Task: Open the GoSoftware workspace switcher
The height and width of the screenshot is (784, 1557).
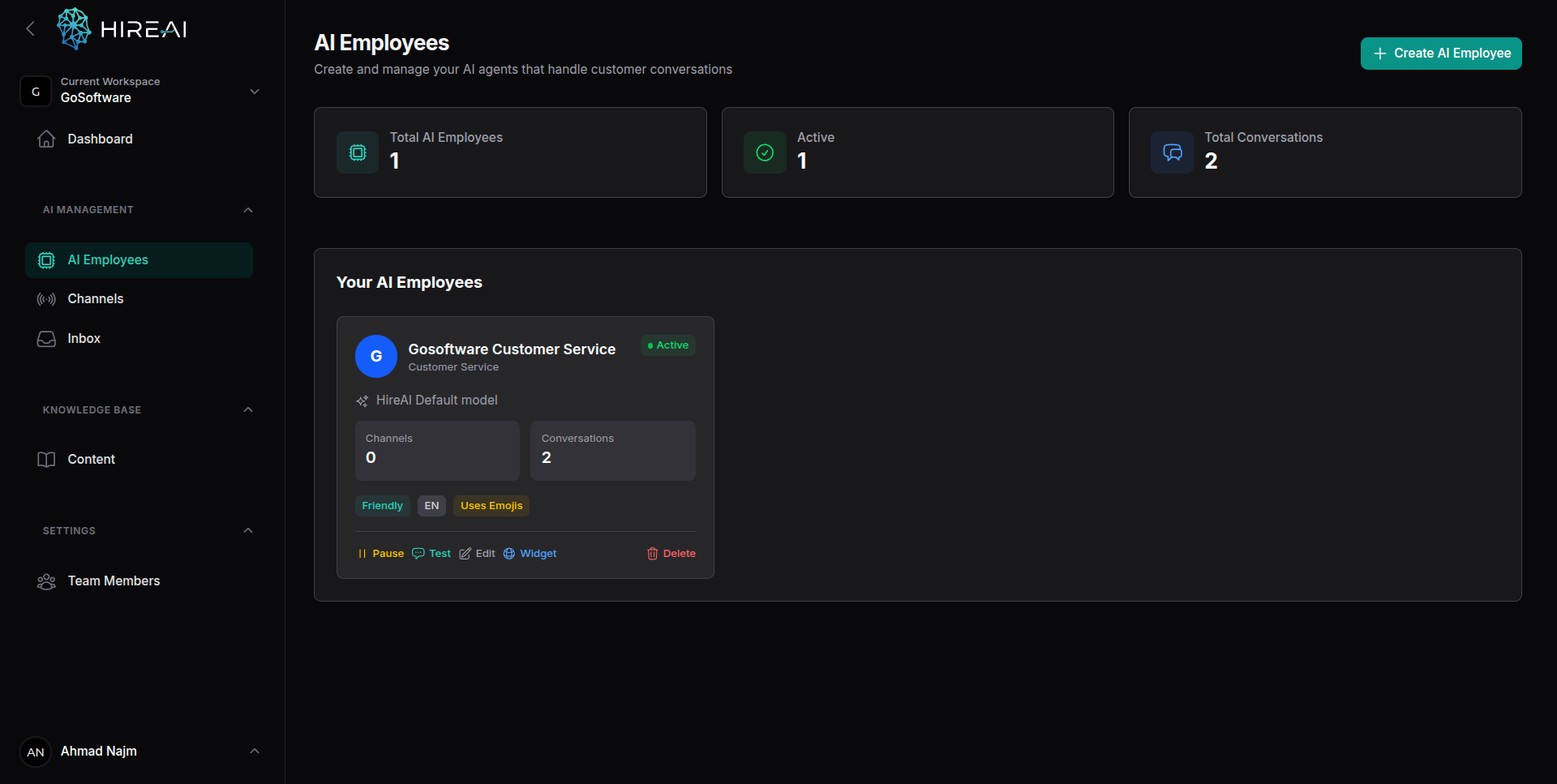Action: click(254, 91)
